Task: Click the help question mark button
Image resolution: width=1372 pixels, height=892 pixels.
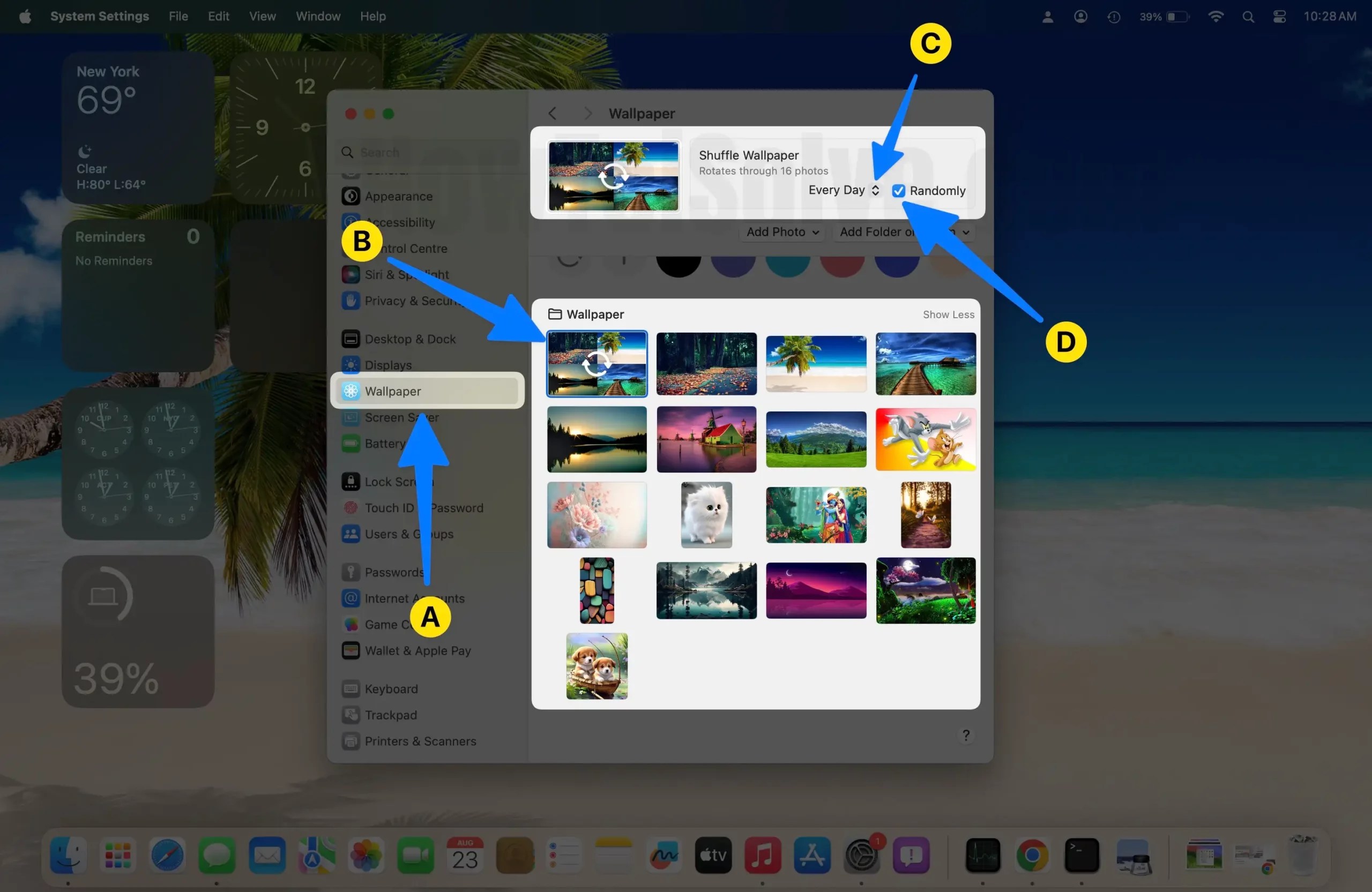Action: 966,734
